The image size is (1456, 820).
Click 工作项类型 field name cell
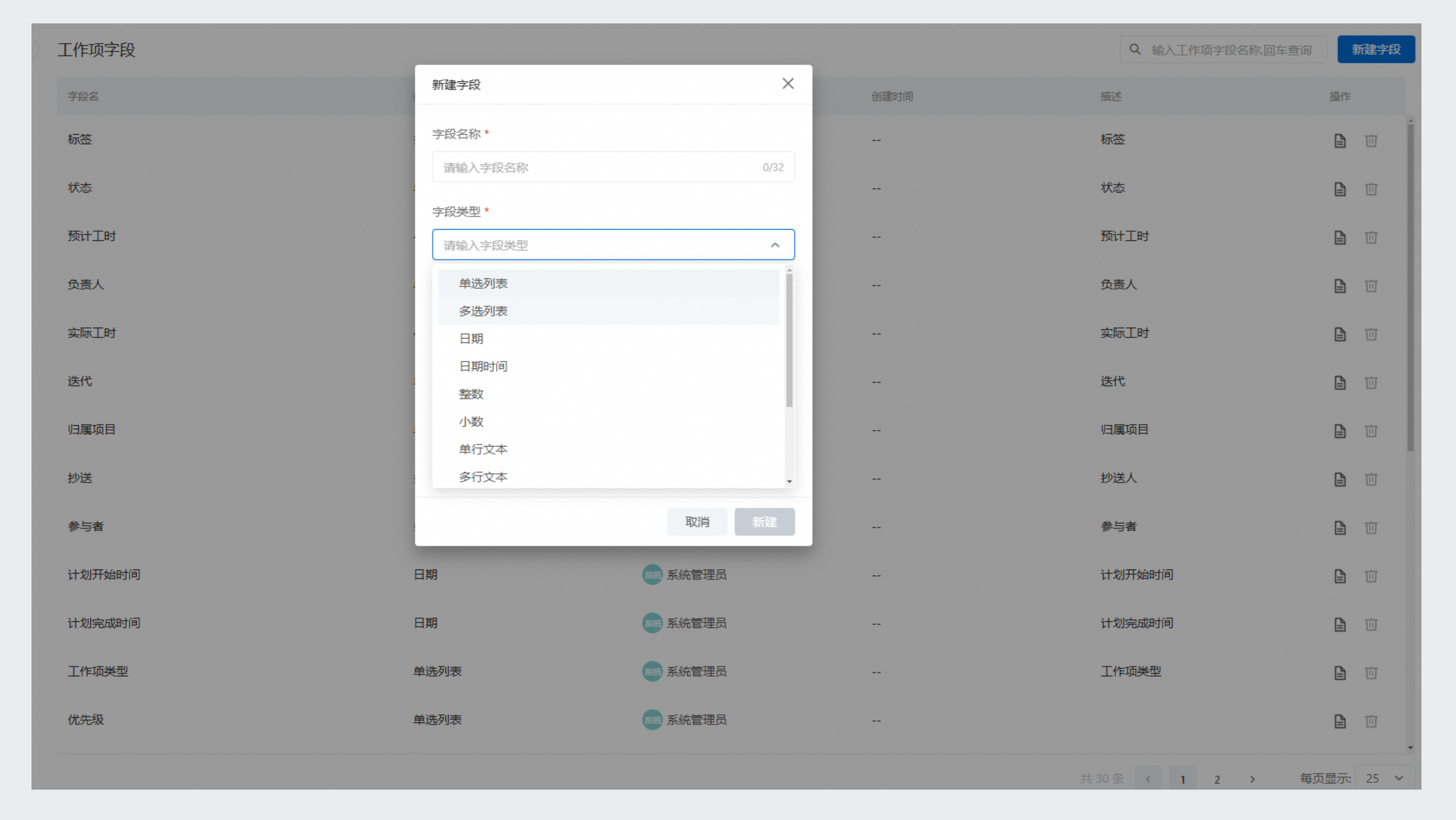98,672
